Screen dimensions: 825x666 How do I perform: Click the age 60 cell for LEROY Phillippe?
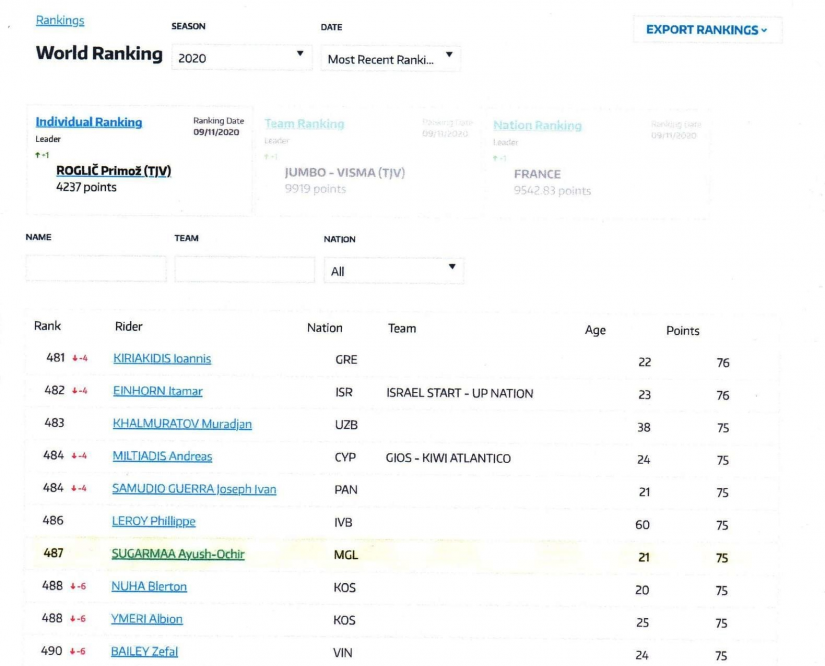(x=642, y=524)
